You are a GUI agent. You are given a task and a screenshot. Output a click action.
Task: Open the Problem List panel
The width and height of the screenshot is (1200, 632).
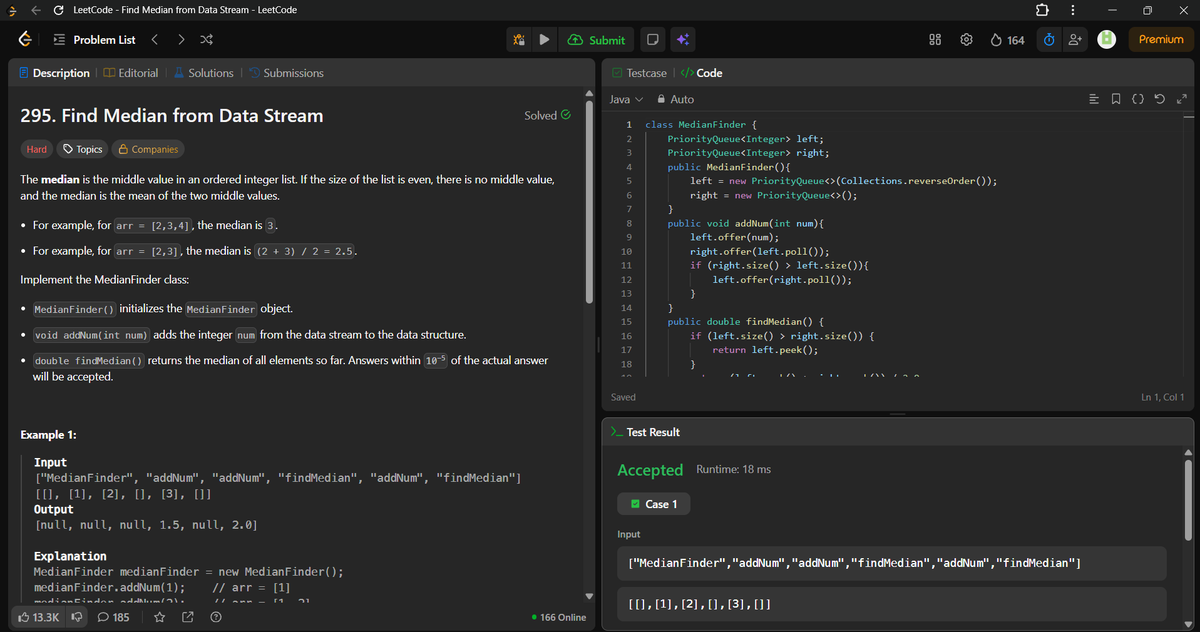coord(94,40)
